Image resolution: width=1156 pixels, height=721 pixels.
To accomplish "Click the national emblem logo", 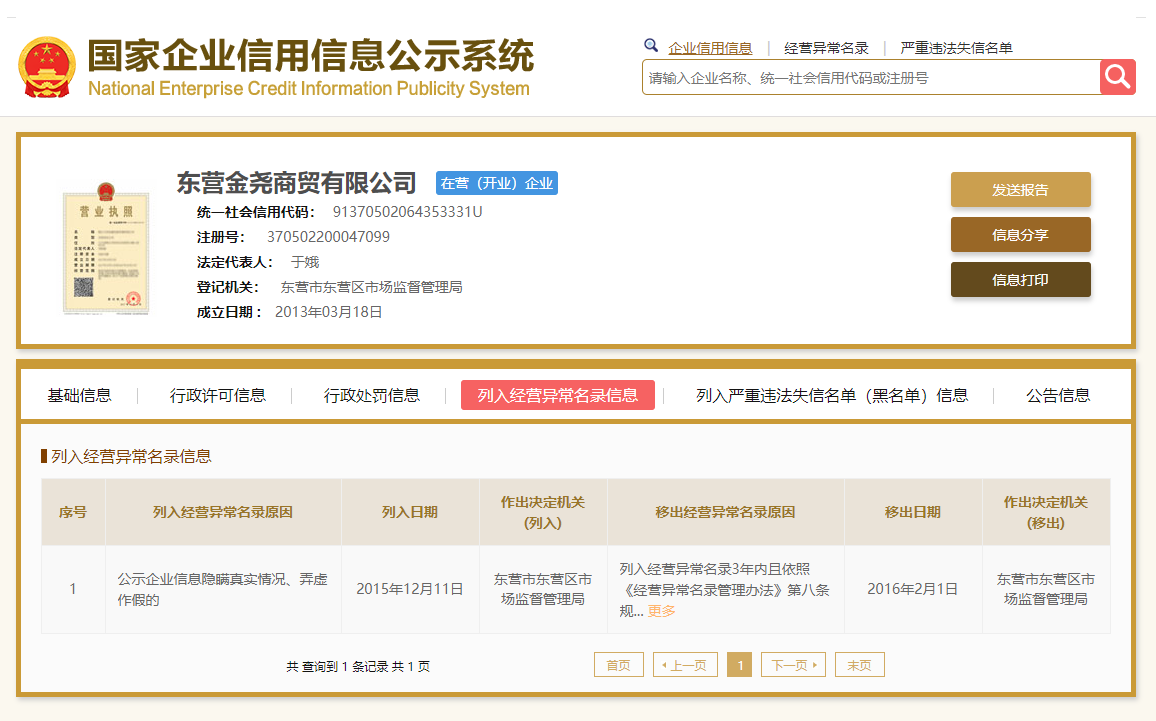I will tap(47, 67).
